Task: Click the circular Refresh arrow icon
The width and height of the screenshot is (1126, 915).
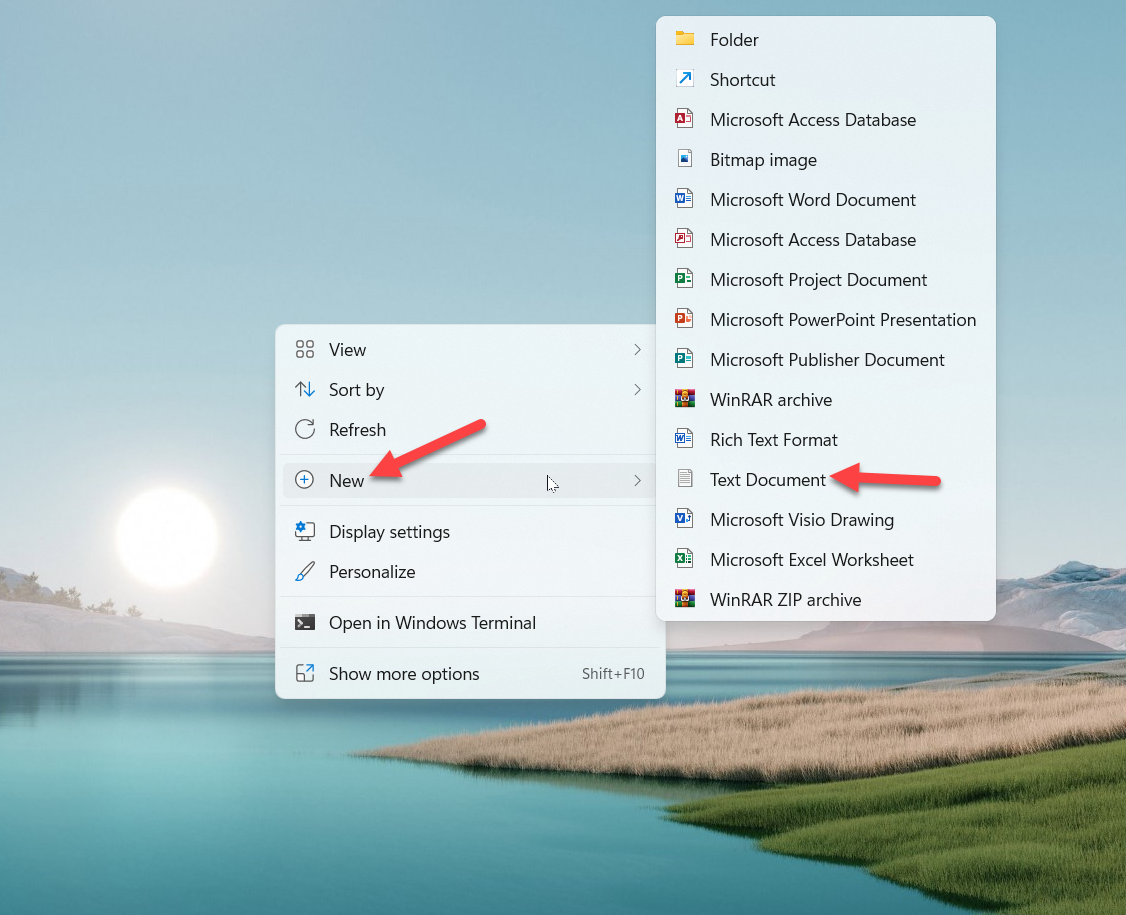Action: pyautogui.click(x=305, y=429)
